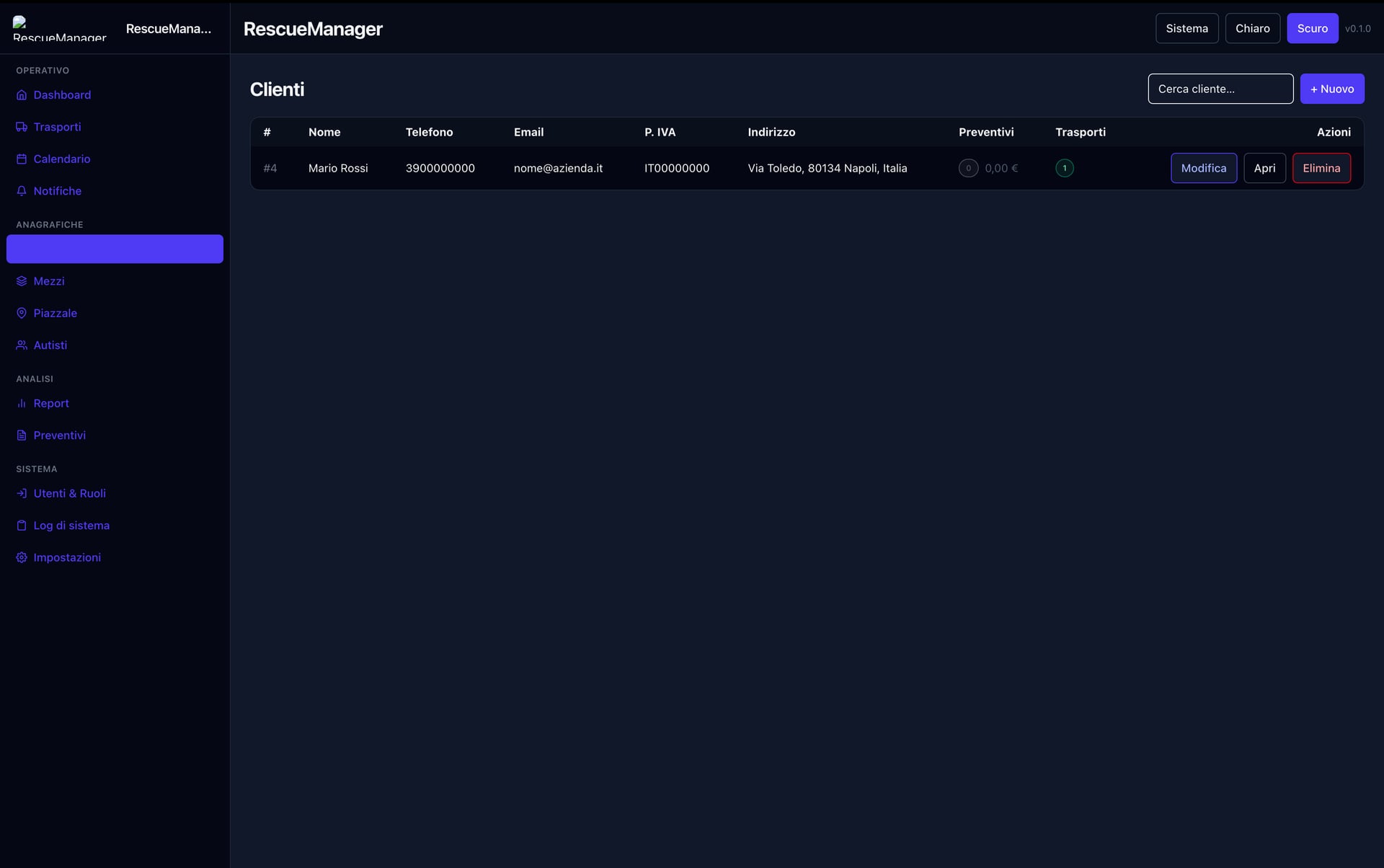Click the Impostazioni gear icon
Screen dimensions: 1384x868
pyautogui.click(x=22, y=557)
